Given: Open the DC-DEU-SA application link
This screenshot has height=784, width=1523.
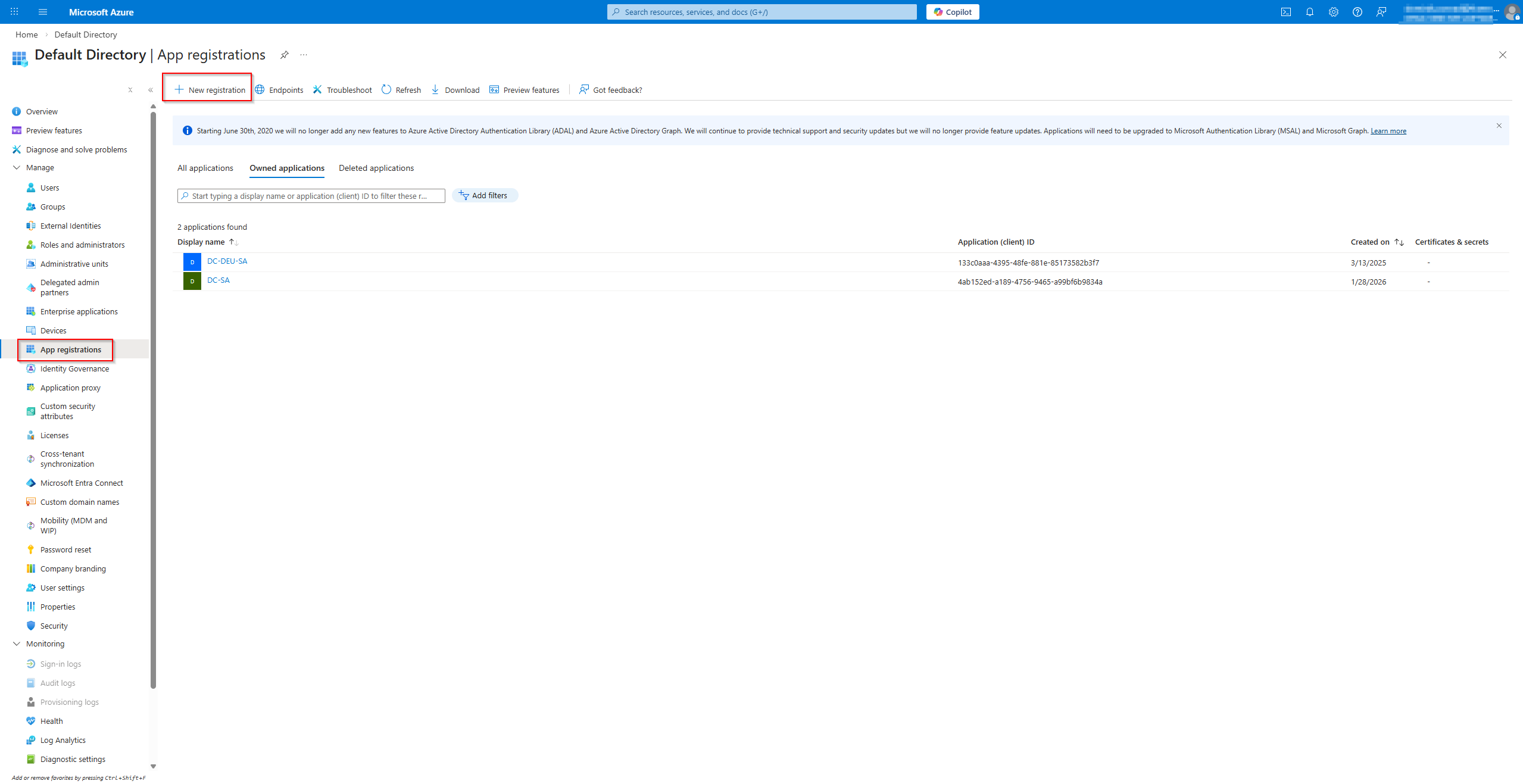Looking at the screenshot, I should (227, 261).
